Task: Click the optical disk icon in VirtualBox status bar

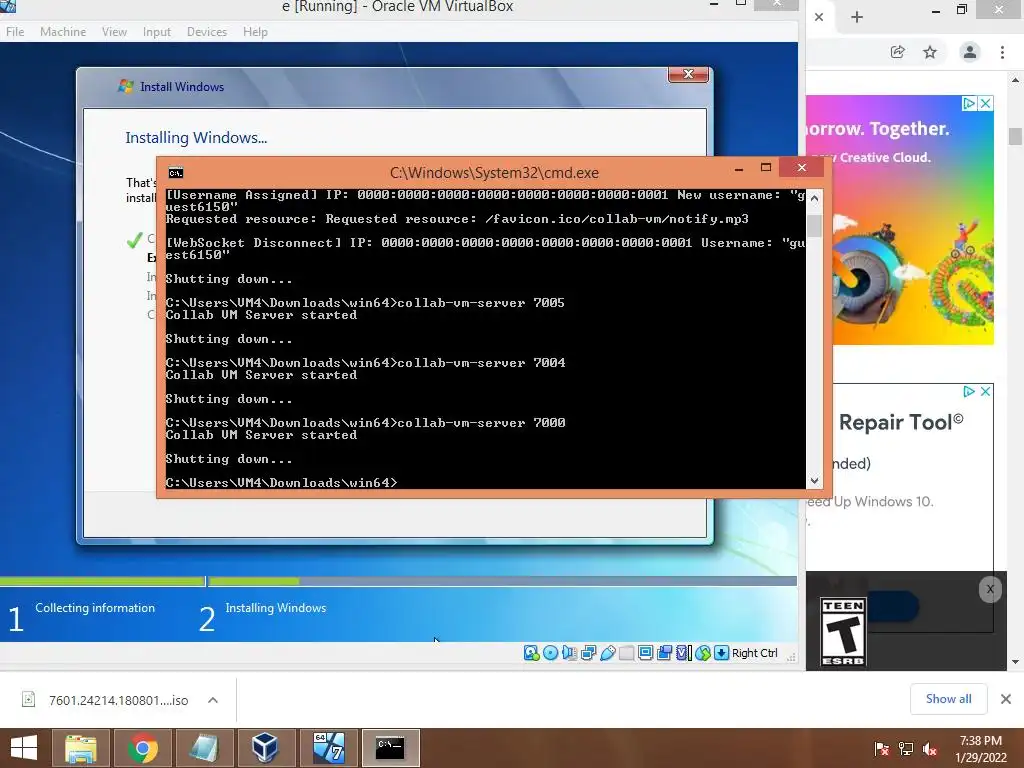Action: tap(551, 653)
